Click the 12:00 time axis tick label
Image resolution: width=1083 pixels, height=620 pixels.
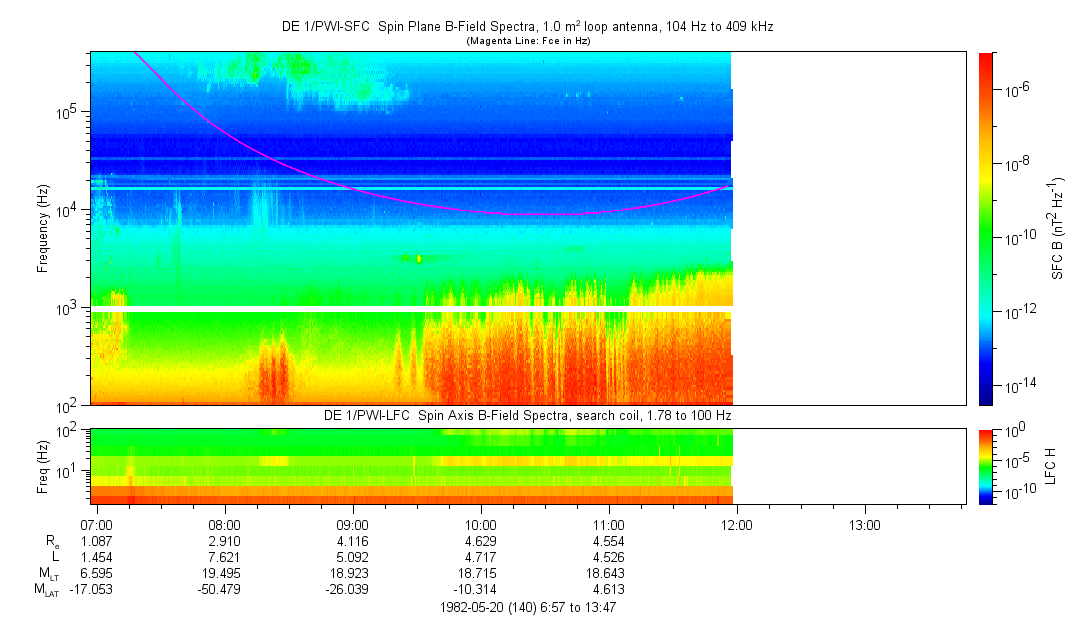pos(737,524)
